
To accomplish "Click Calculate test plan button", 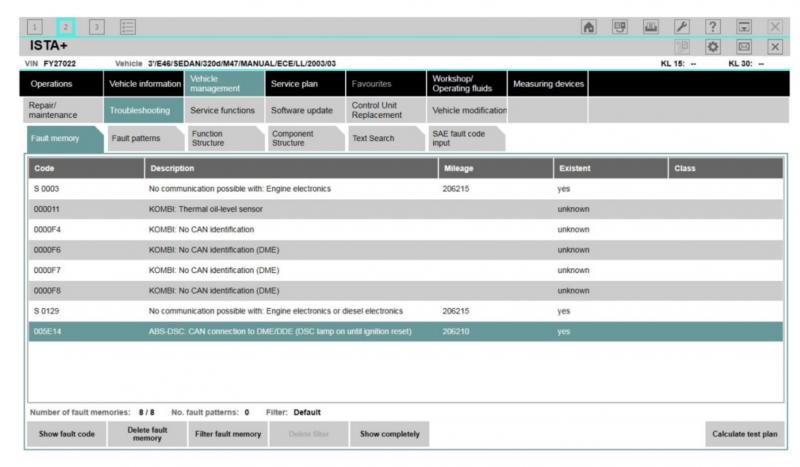I will click(744, 434).
